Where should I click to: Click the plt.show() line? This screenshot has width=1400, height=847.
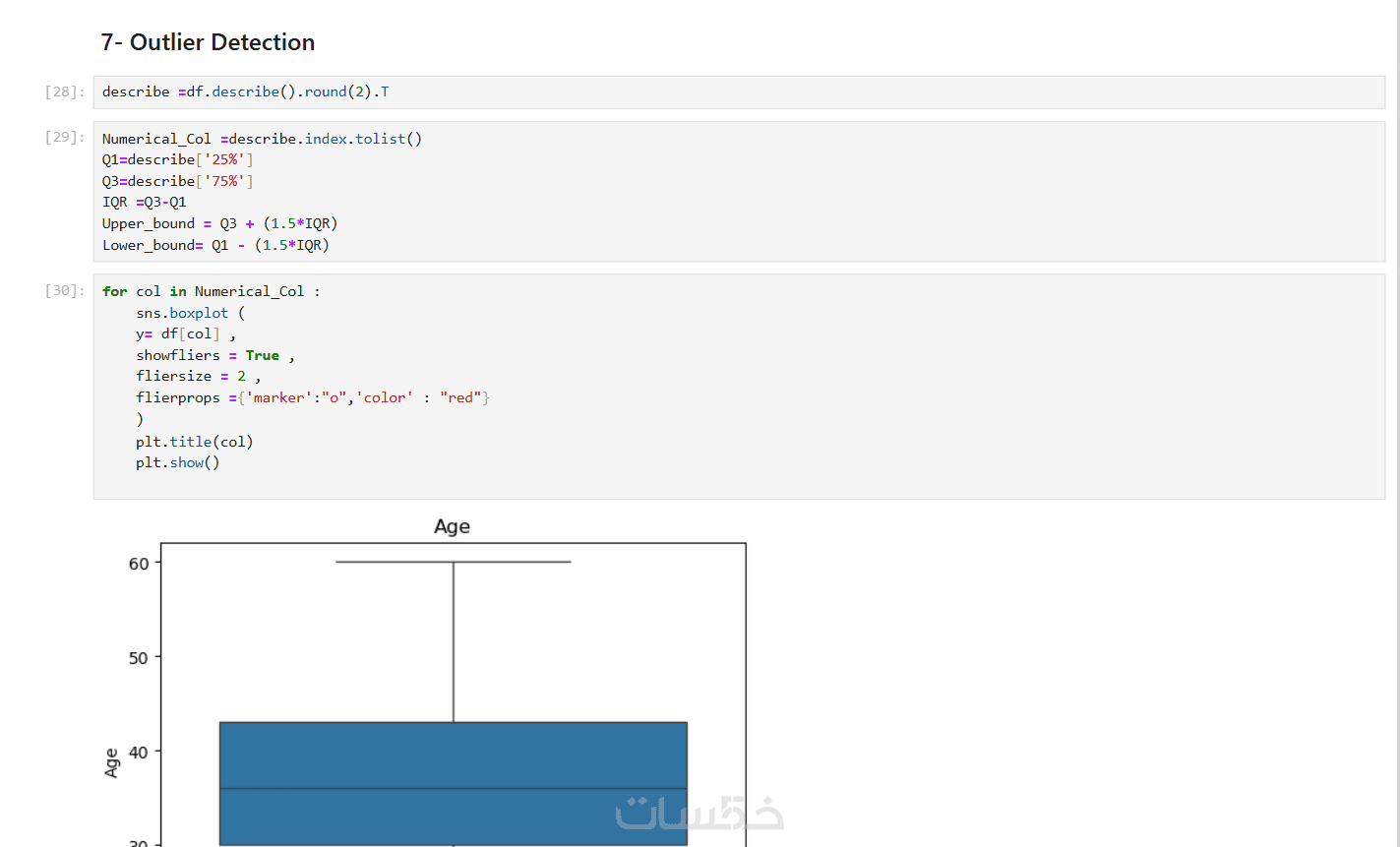[x=177, y=462]
